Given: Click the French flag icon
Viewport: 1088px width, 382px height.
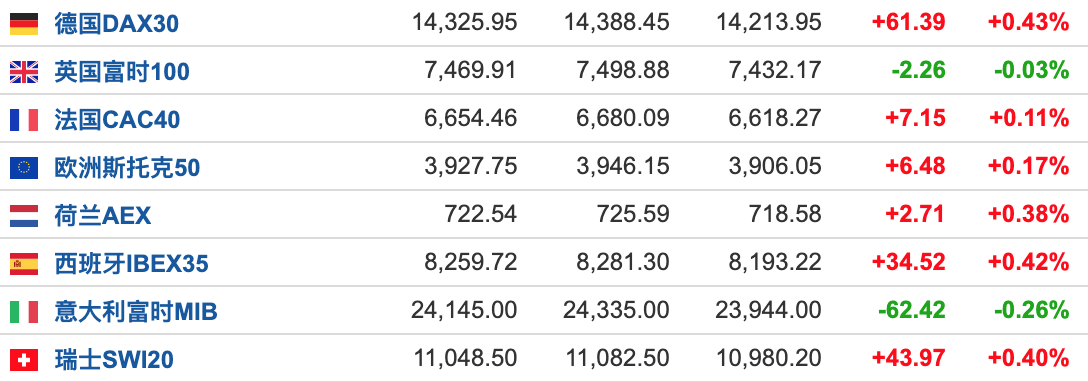Looking at the screenshot, I should tap(24, 119).
